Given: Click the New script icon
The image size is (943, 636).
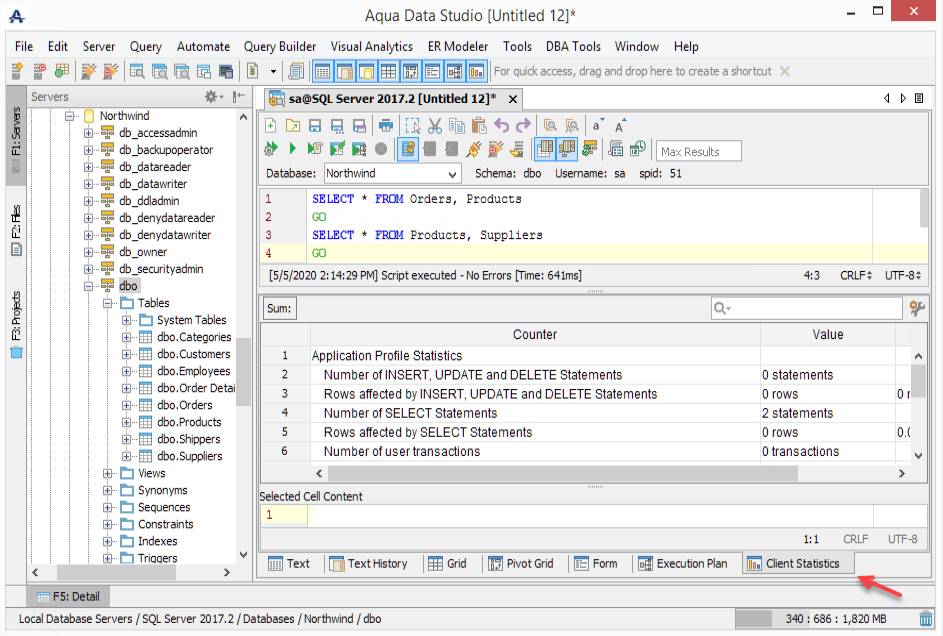Looking at the screenshot, I should pyautogui.click(x=270, y=125).
